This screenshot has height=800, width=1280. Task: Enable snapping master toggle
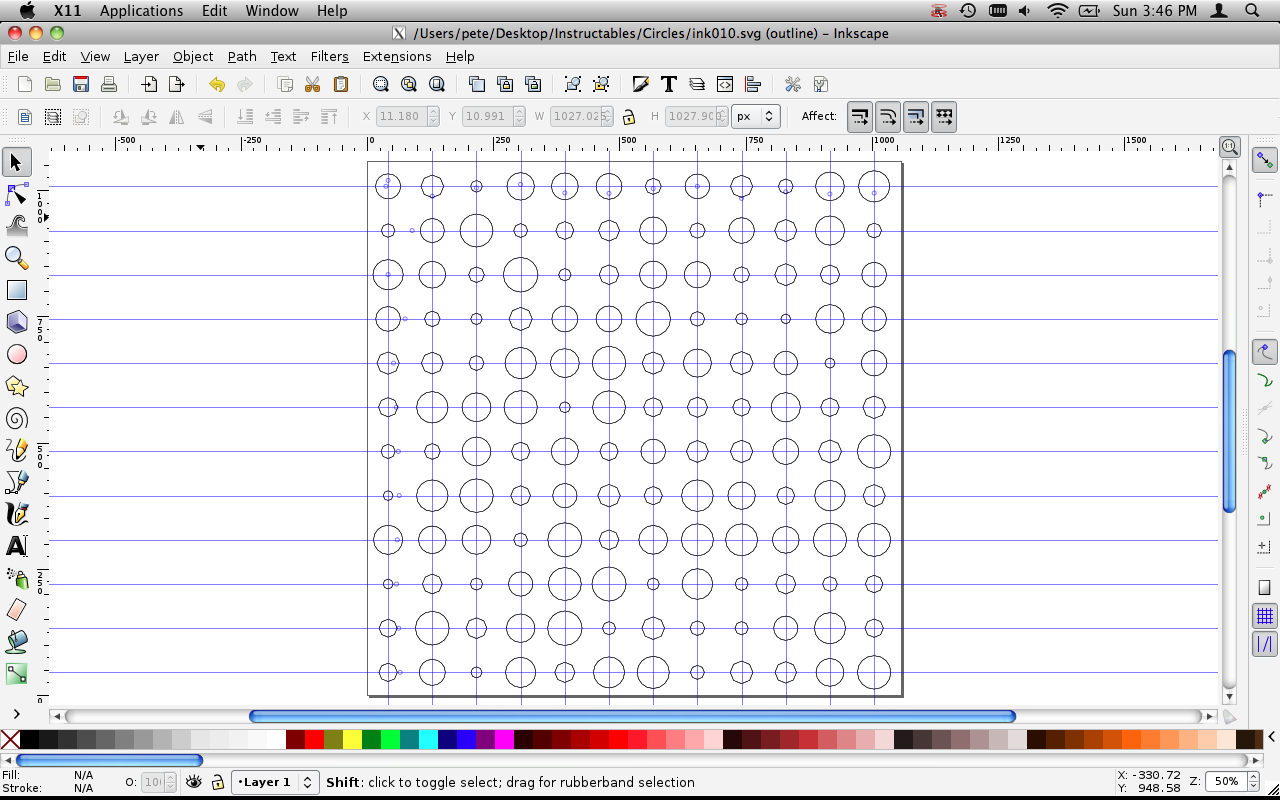(1265, 160)
